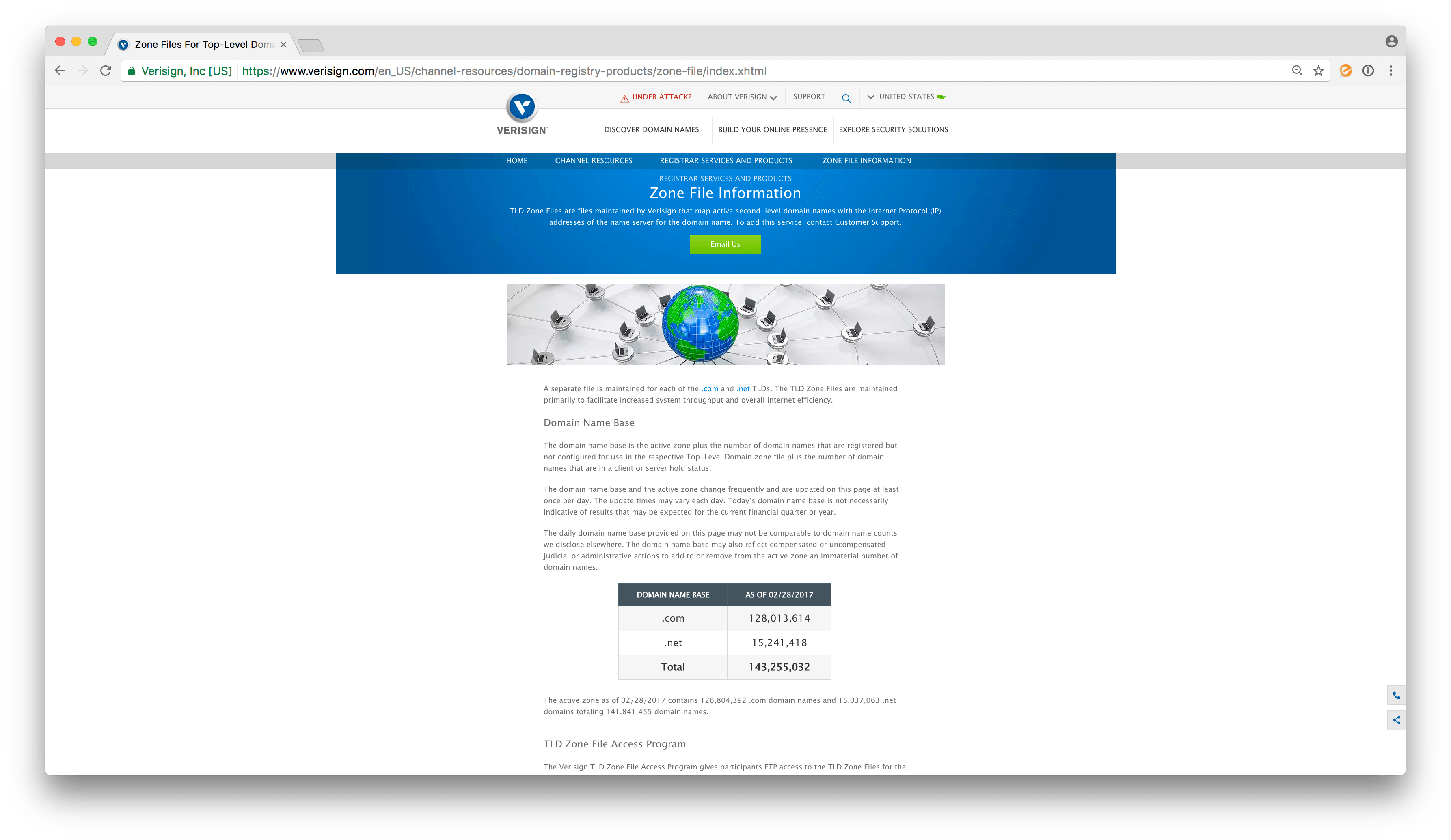Viewport: 1451px width, 840px height.
Task: Select the 'ZONE FILE INFORMATION' tab
Action: (x=866, y=160)
